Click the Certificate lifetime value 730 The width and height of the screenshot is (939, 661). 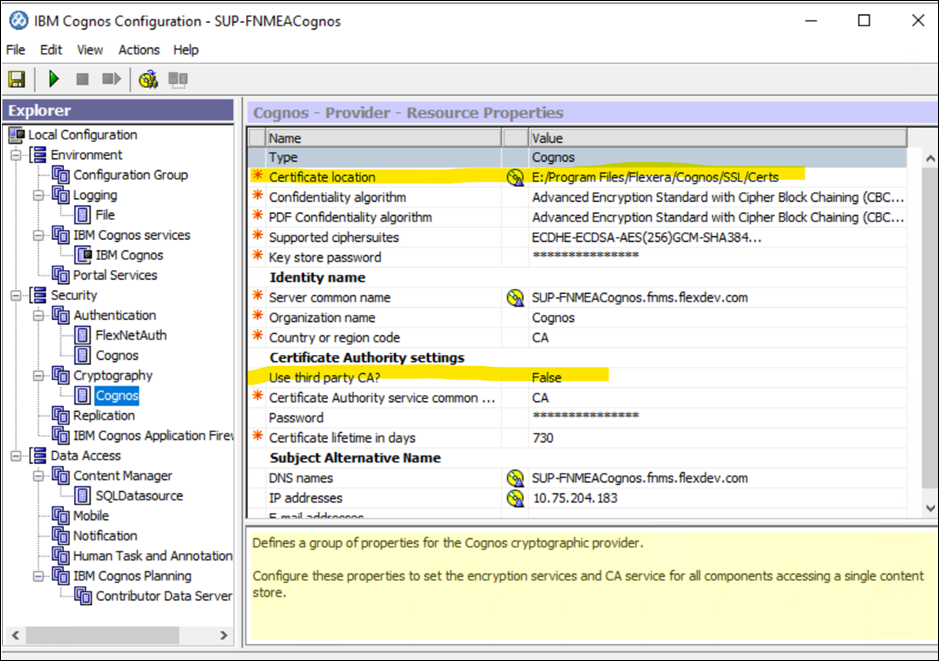tap(543, 438)
